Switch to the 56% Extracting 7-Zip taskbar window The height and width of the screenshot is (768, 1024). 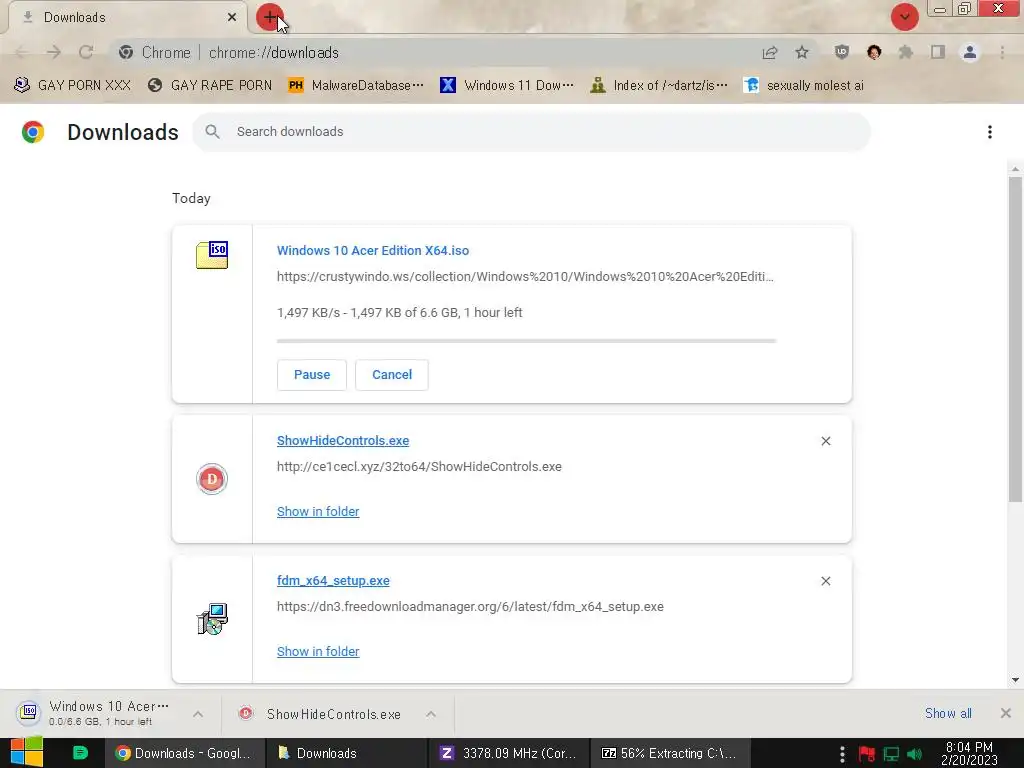pos(670,753)
